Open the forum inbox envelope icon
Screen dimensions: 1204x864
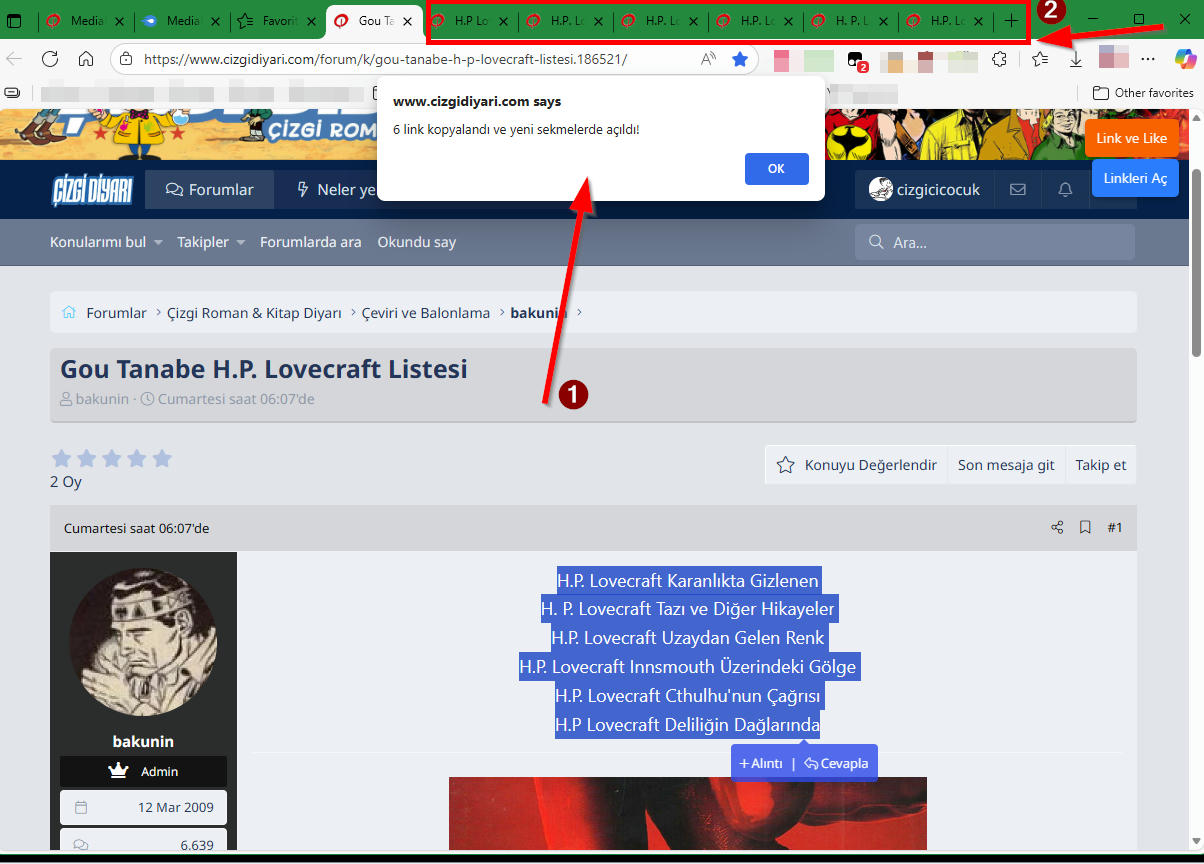coord(1018,190)
